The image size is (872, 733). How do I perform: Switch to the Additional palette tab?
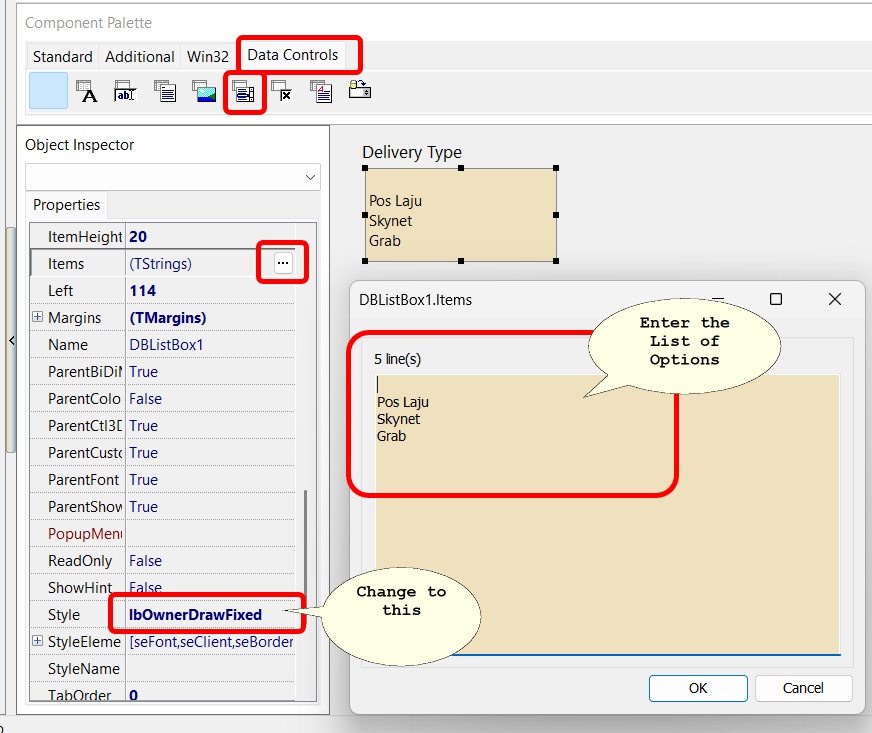point(140,56)
